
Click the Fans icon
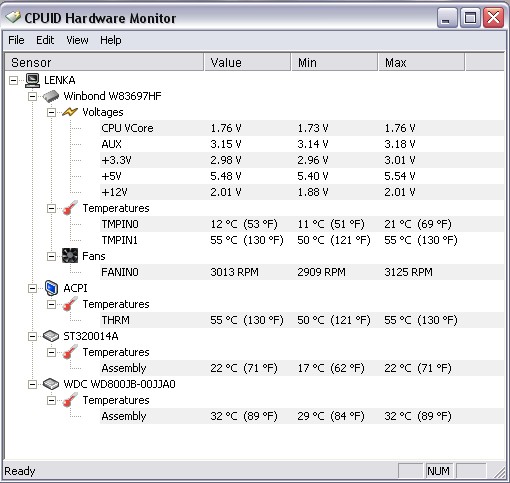click(70, 256)
